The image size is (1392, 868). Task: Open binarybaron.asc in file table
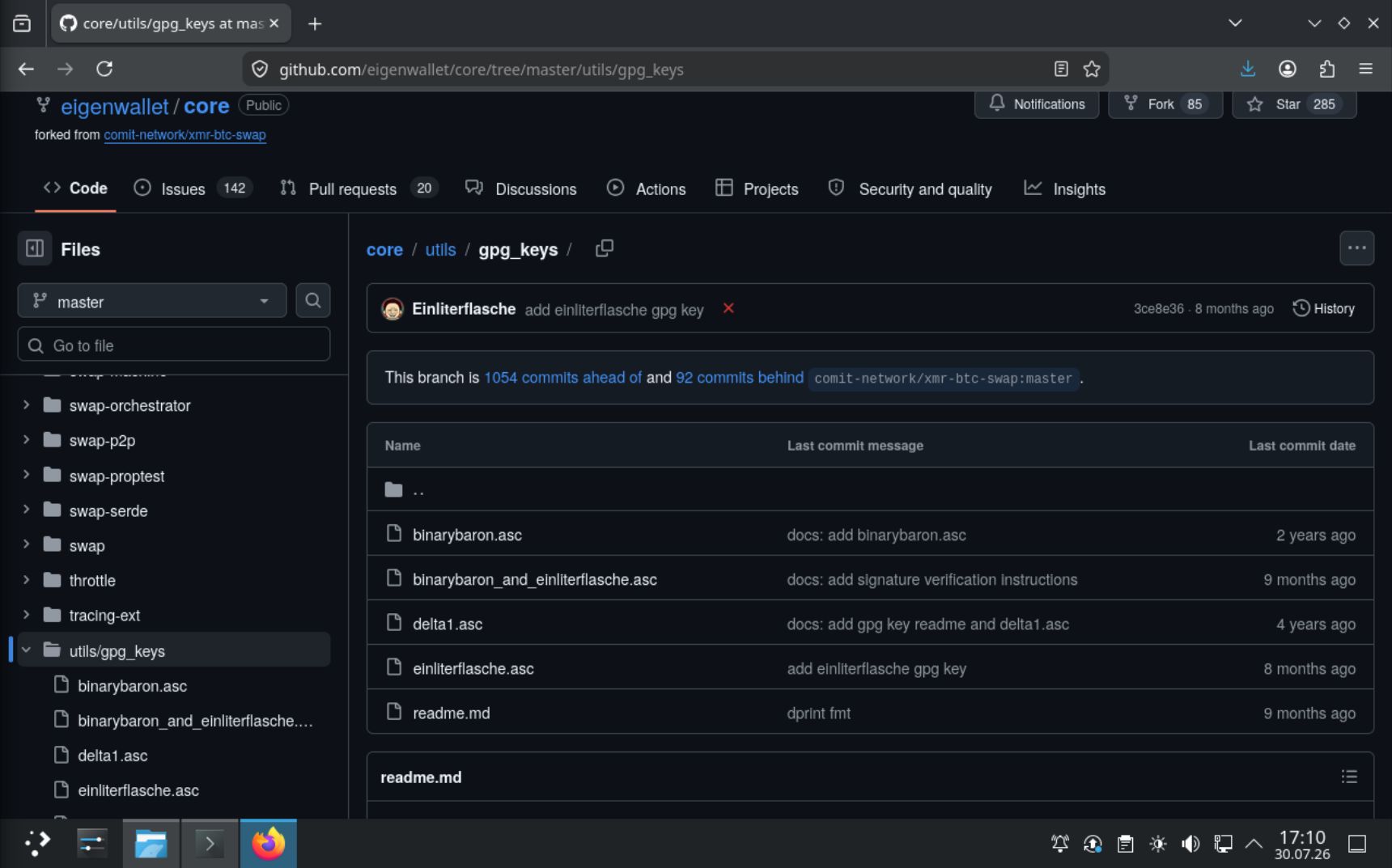(467, 535)
